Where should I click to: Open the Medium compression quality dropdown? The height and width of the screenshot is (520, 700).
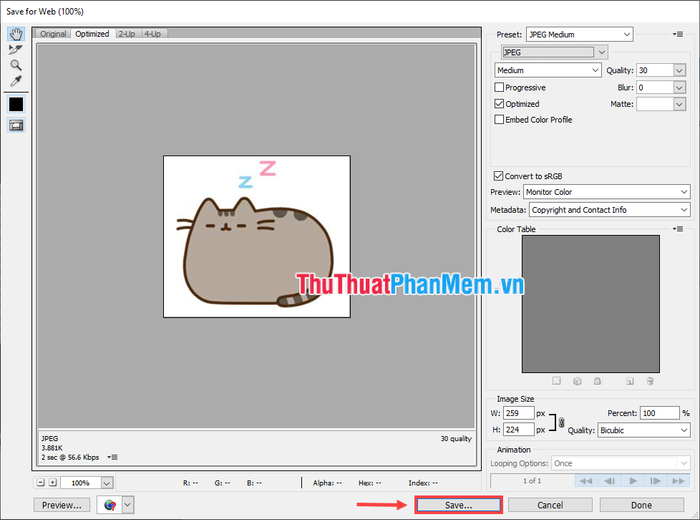pyautogui.click(x=548, y=70)
